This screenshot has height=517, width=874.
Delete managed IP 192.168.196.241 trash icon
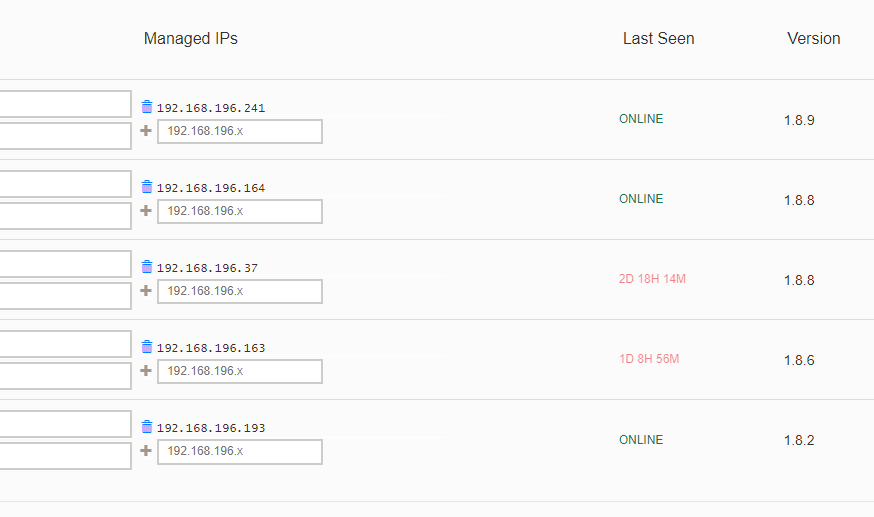(x=147, y=107)
